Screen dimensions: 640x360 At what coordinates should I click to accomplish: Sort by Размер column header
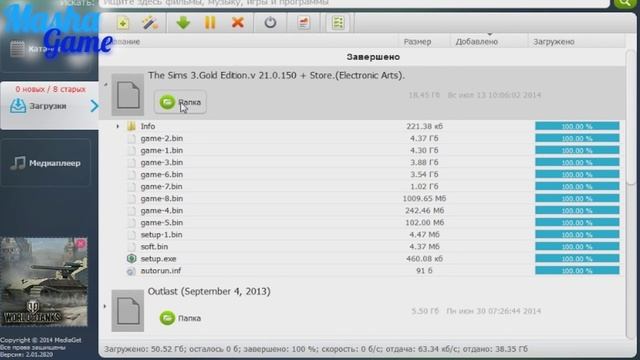[x=417, y=42]
